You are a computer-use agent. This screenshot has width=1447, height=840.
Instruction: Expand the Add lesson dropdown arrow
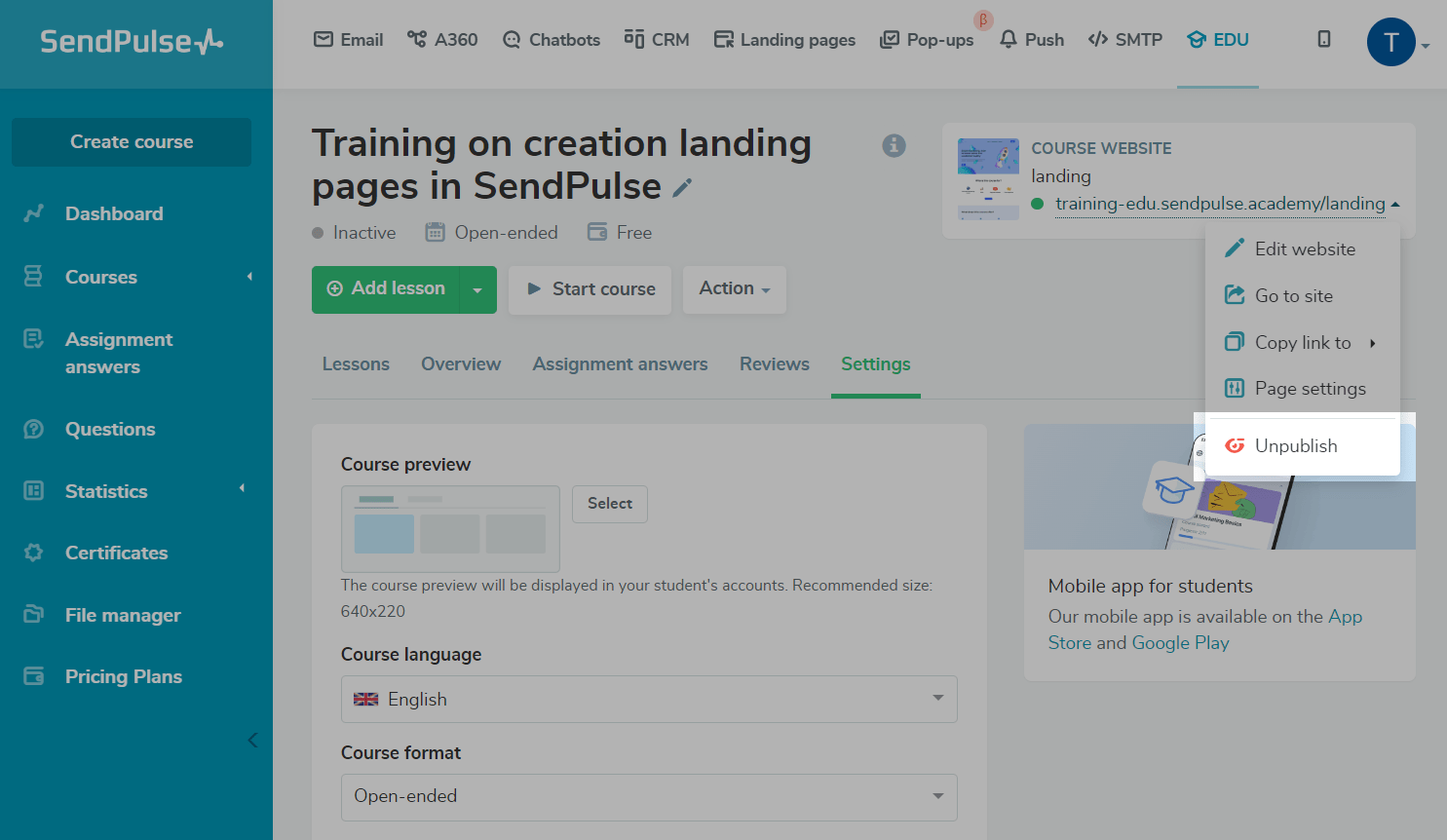pos(477,289)
